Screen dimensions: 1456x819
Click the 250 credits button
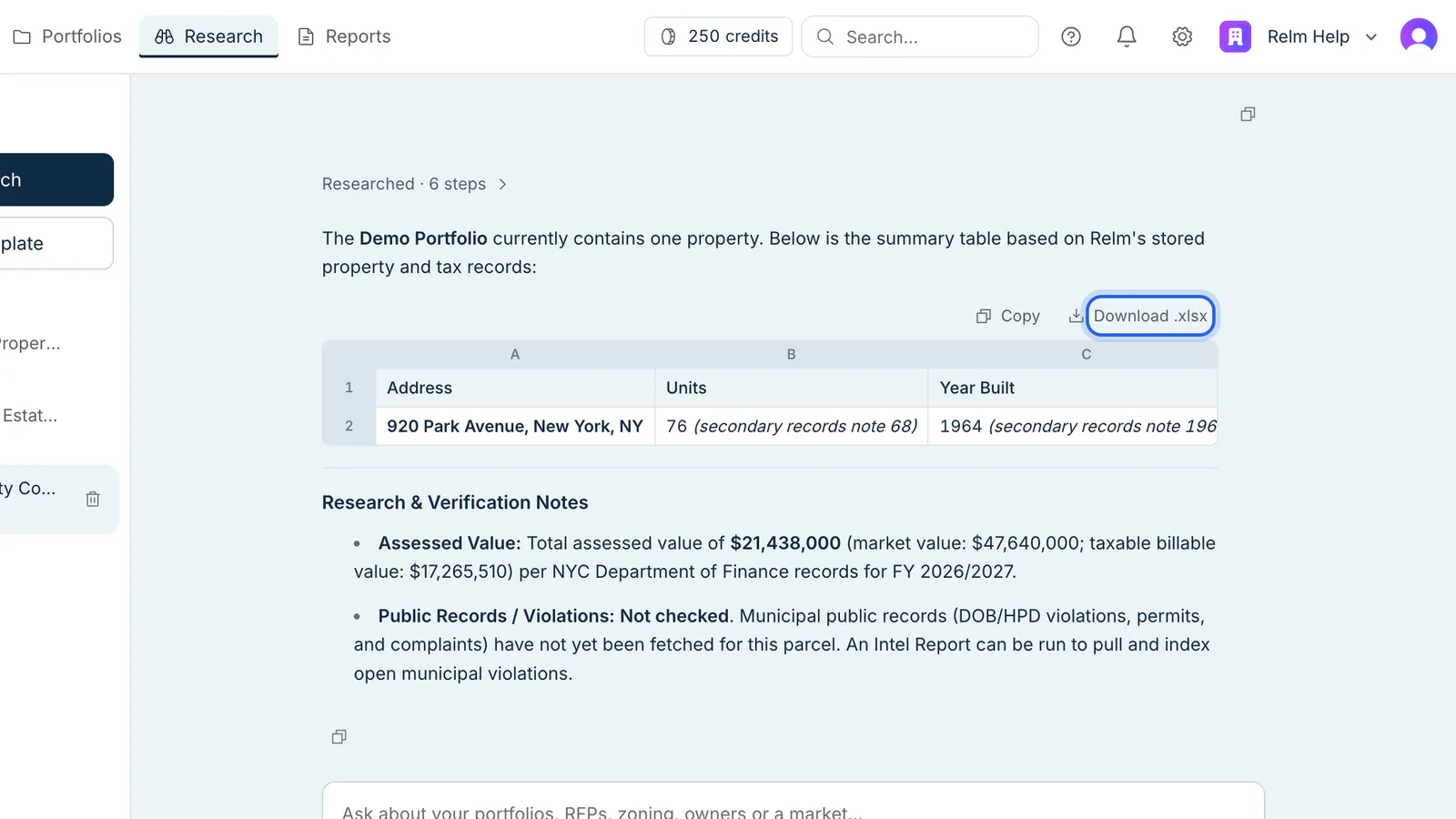(719, 36)
